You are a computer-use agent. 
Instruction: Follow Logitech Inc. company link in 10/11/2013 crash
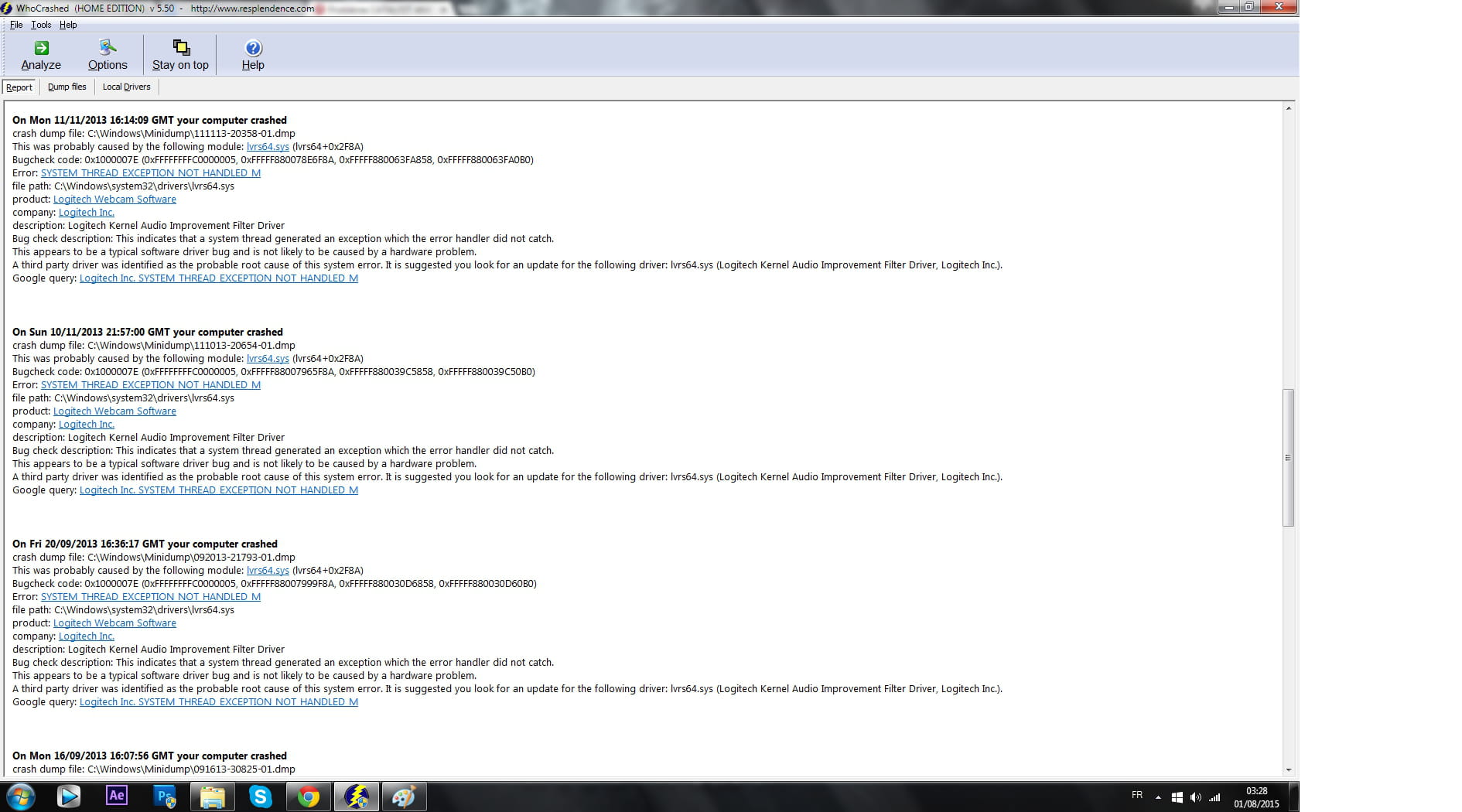pos(87,425)
